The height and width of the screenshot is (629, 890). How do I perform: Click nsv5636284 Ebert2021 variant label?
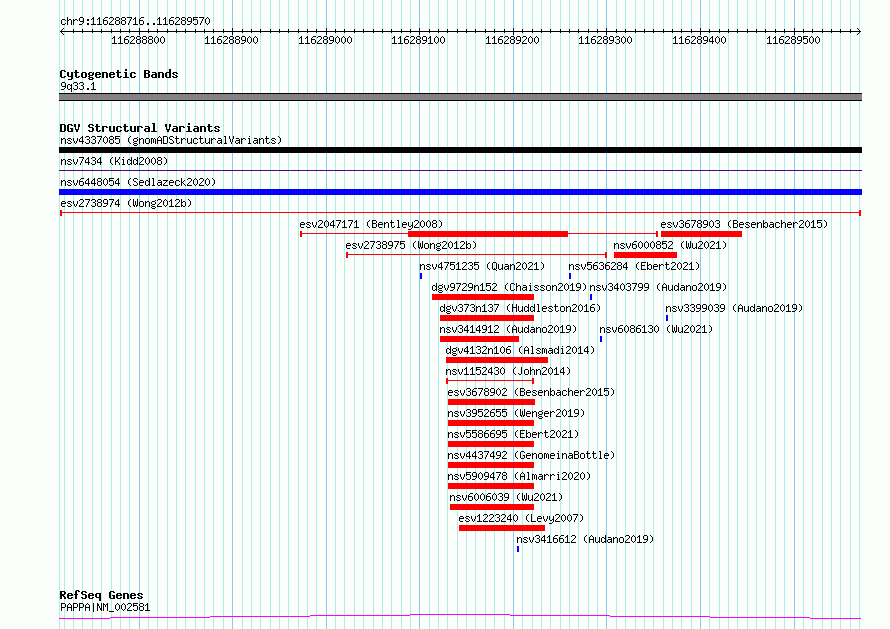[x=634, y=266]
